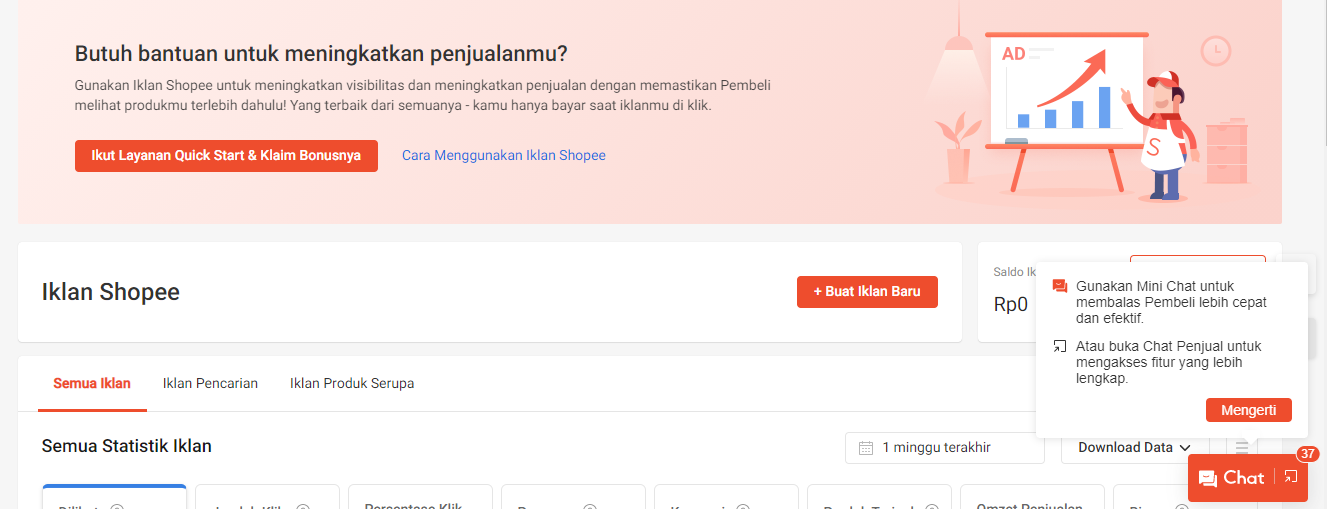Click the Jumlah Klik metric card

(267, 497)
